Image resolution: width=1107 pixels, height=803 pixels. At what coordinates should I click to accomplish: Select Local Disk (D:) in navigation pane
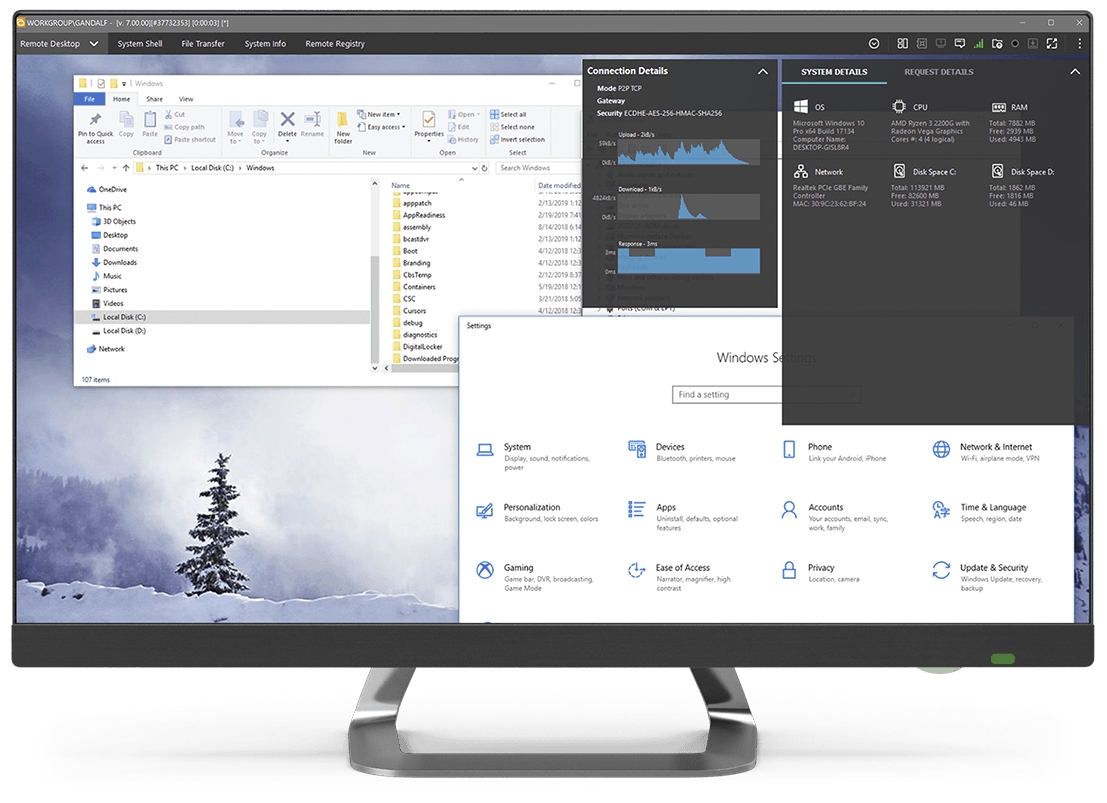pos(119,331)
